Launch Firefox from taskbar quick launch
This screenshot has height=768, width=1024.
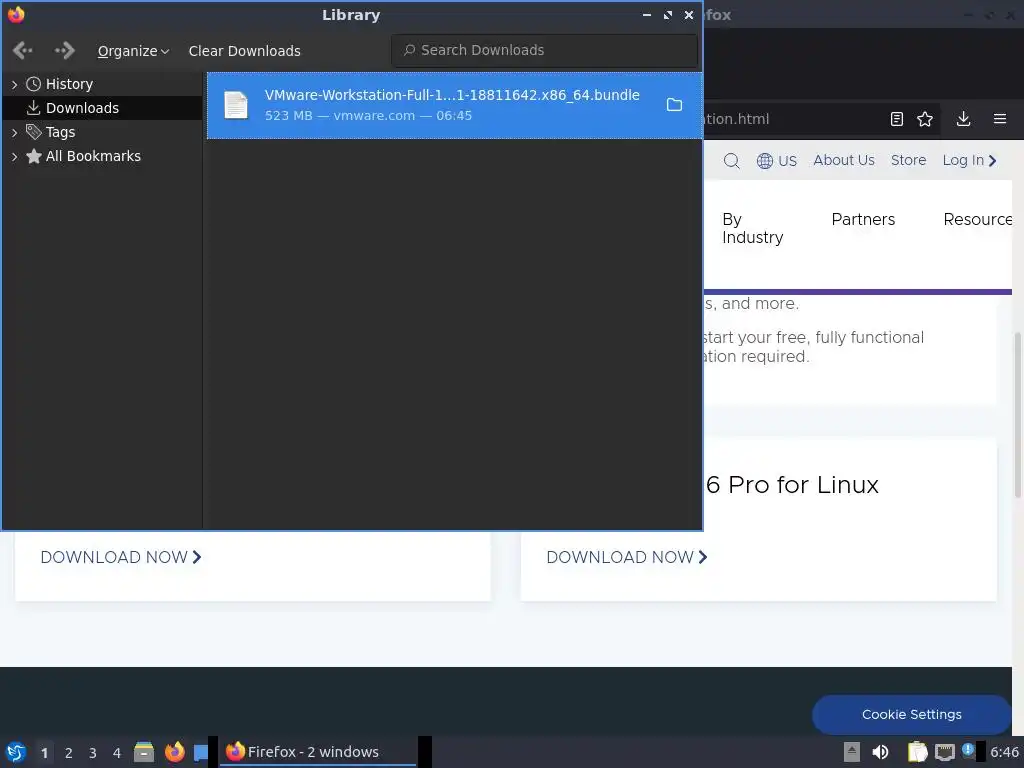174,752
